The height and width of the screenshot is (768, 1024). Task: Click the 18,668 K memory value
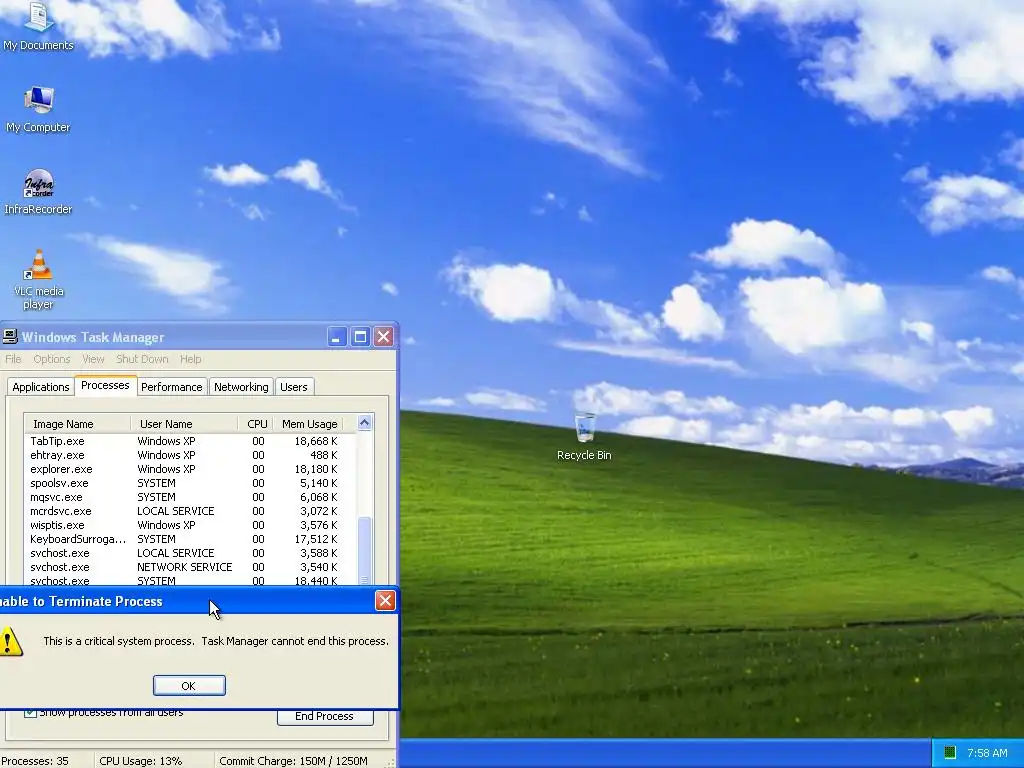pos(316,441)
